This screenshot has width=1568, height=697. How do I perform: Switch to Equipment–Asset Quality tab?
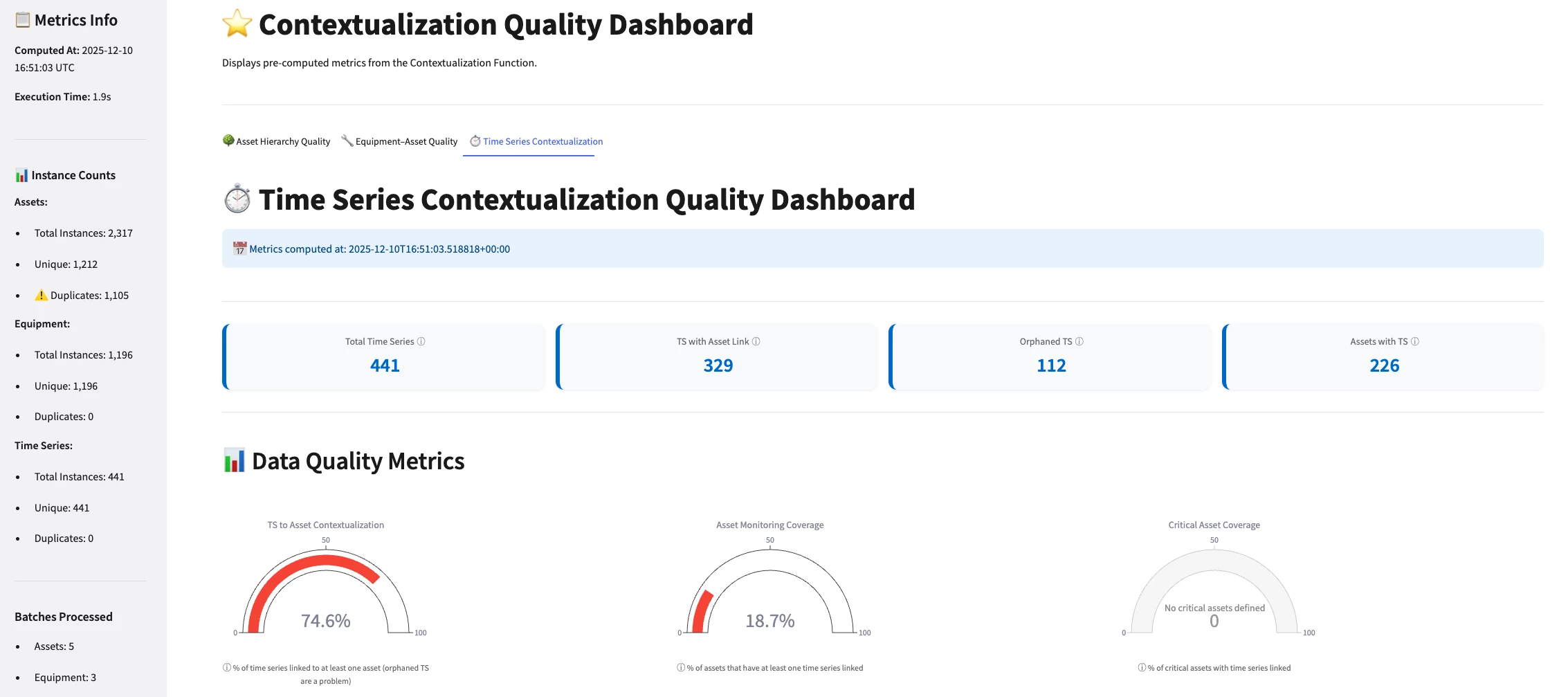pos(400,141)
